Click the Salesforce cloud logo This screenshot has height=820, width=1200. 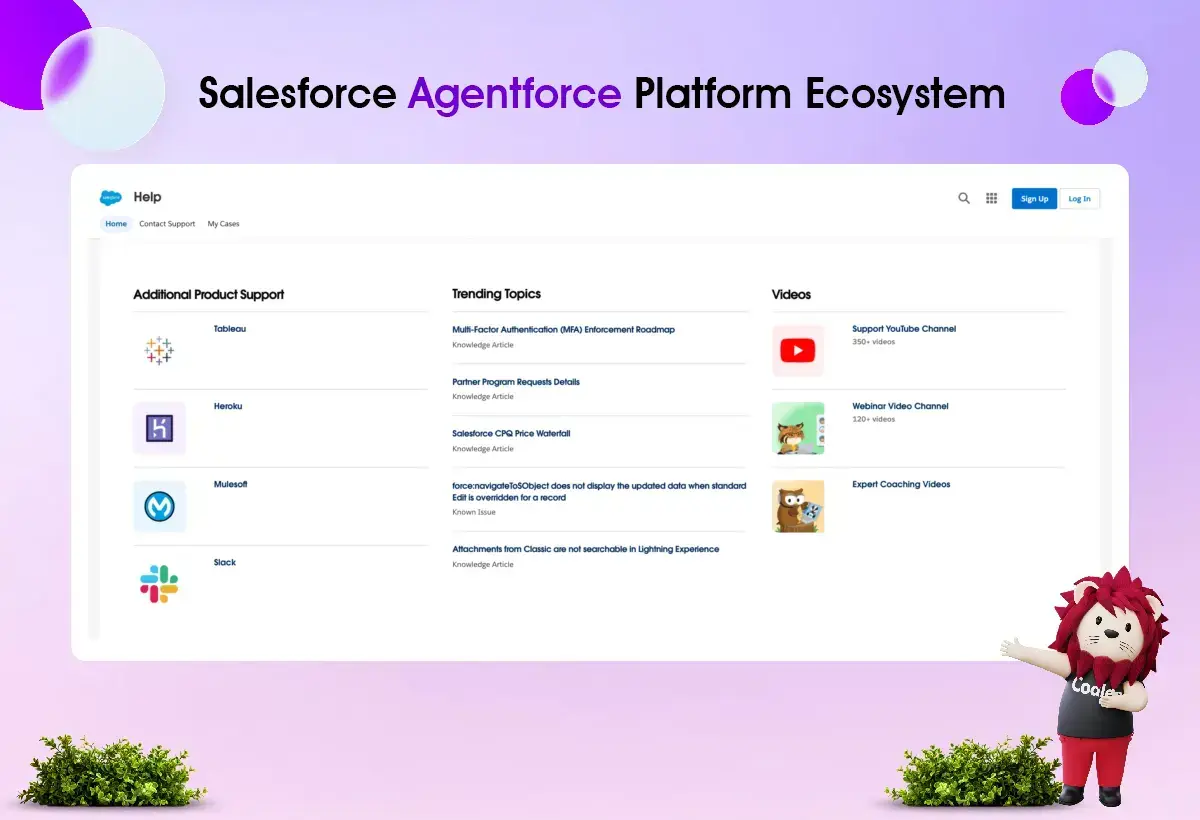pos(110,198)
